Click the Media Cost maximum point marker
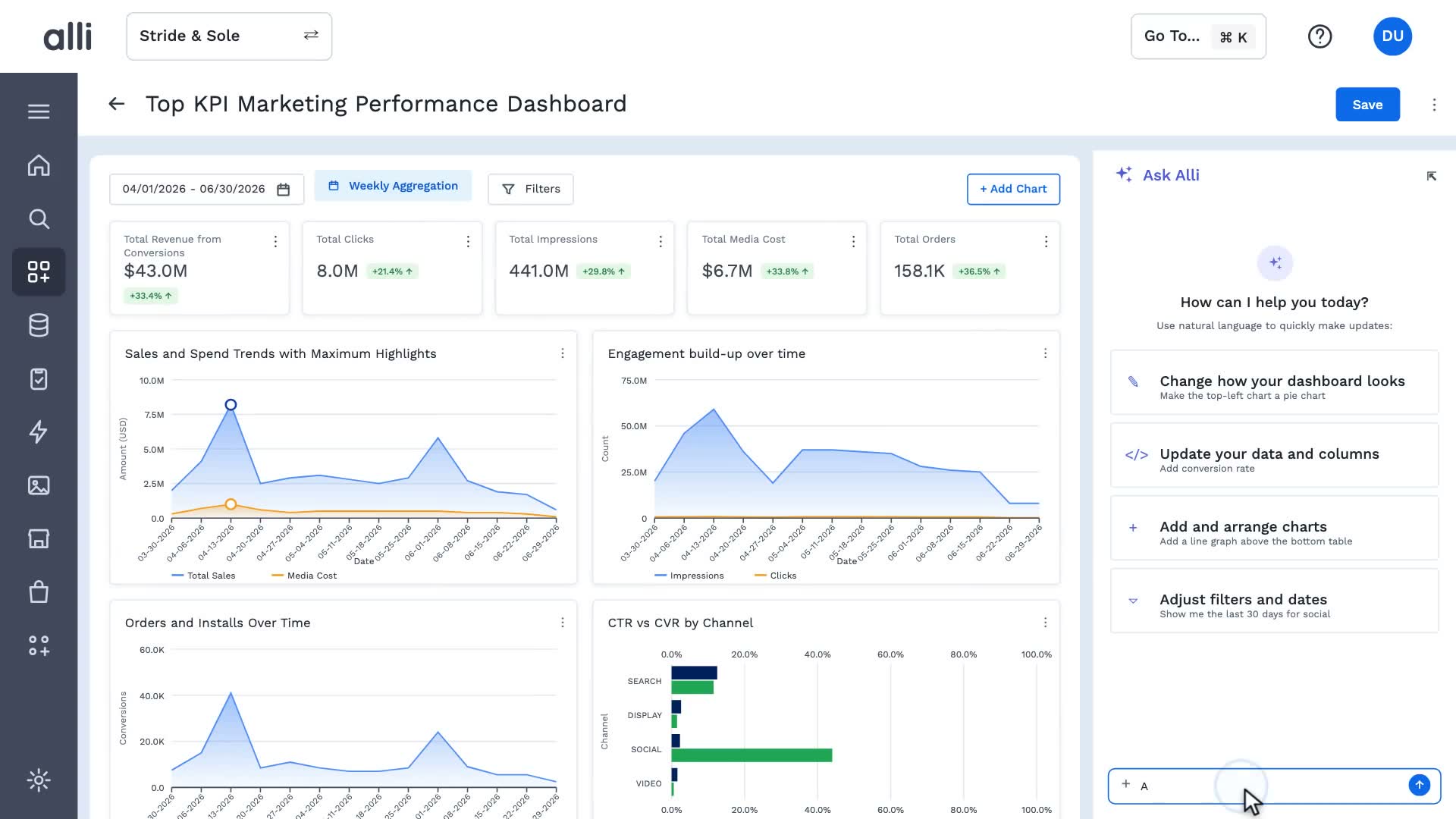 tap(231, 504)
